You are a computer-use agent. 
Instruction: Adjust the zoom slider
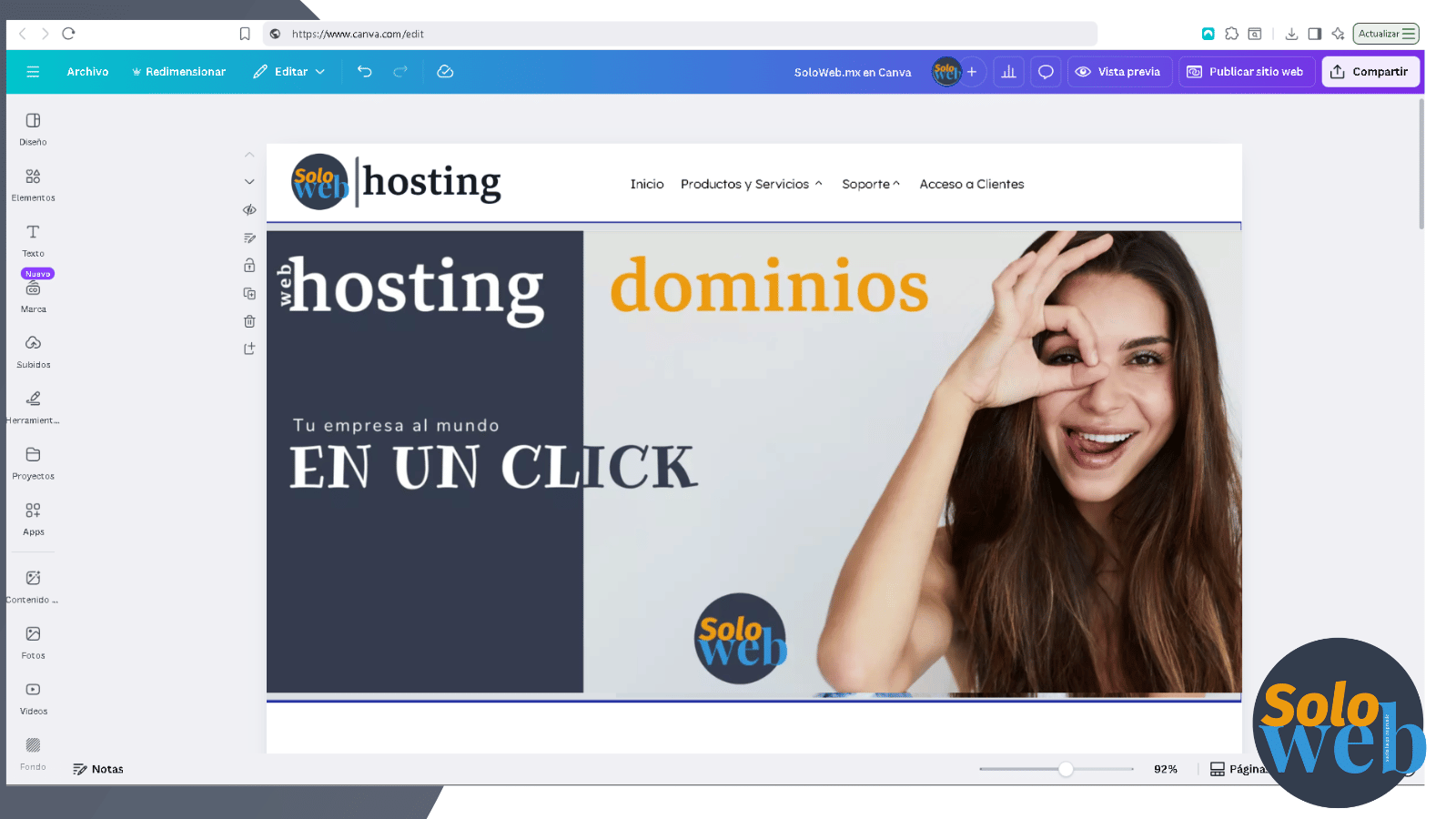(x=1065, y=769)
